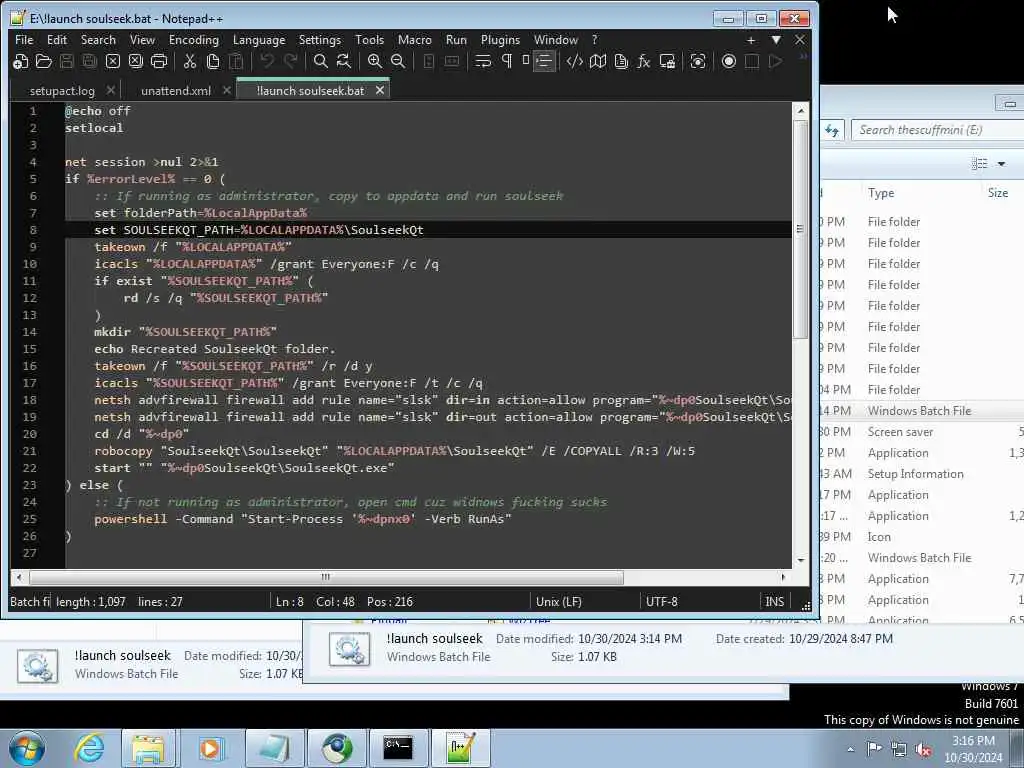This screenshot has height=768, width=1024.
Task: Open Folder as Workspace icon
Action: coord(667,61)
